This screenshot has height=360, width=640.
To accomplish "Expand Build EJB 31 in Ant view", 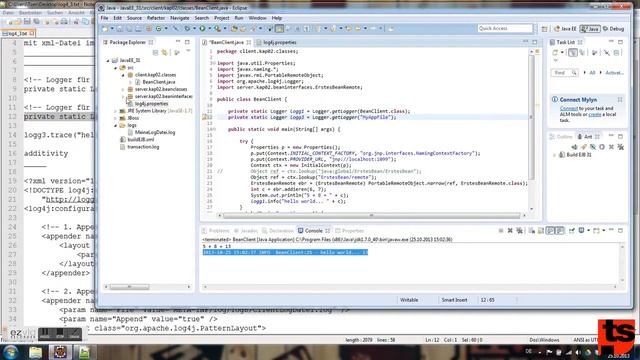I will [555, 155].
